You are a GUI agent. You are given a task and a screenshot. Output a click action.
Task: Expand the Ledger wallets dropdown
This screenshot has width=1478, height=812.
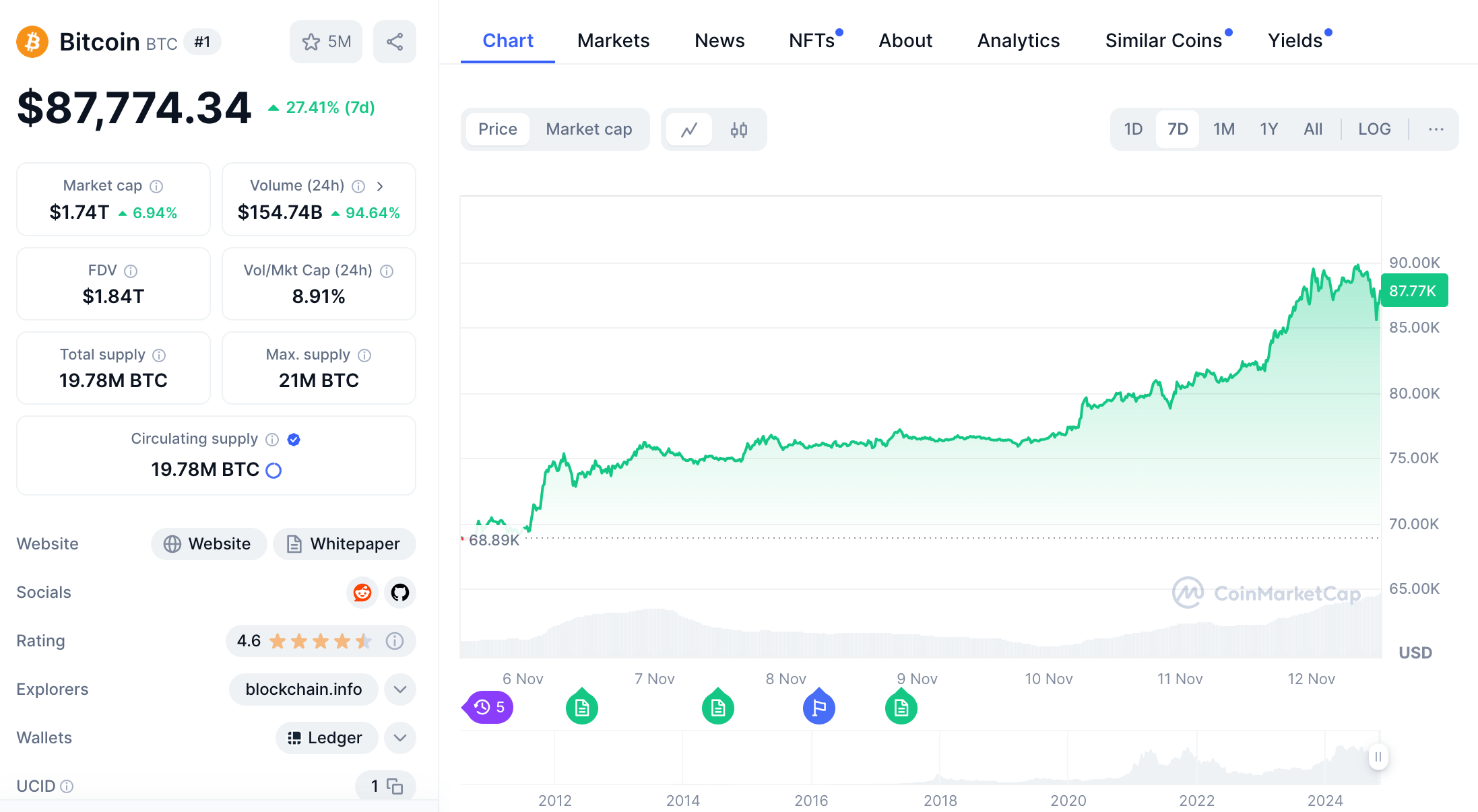tap(399, 738)
